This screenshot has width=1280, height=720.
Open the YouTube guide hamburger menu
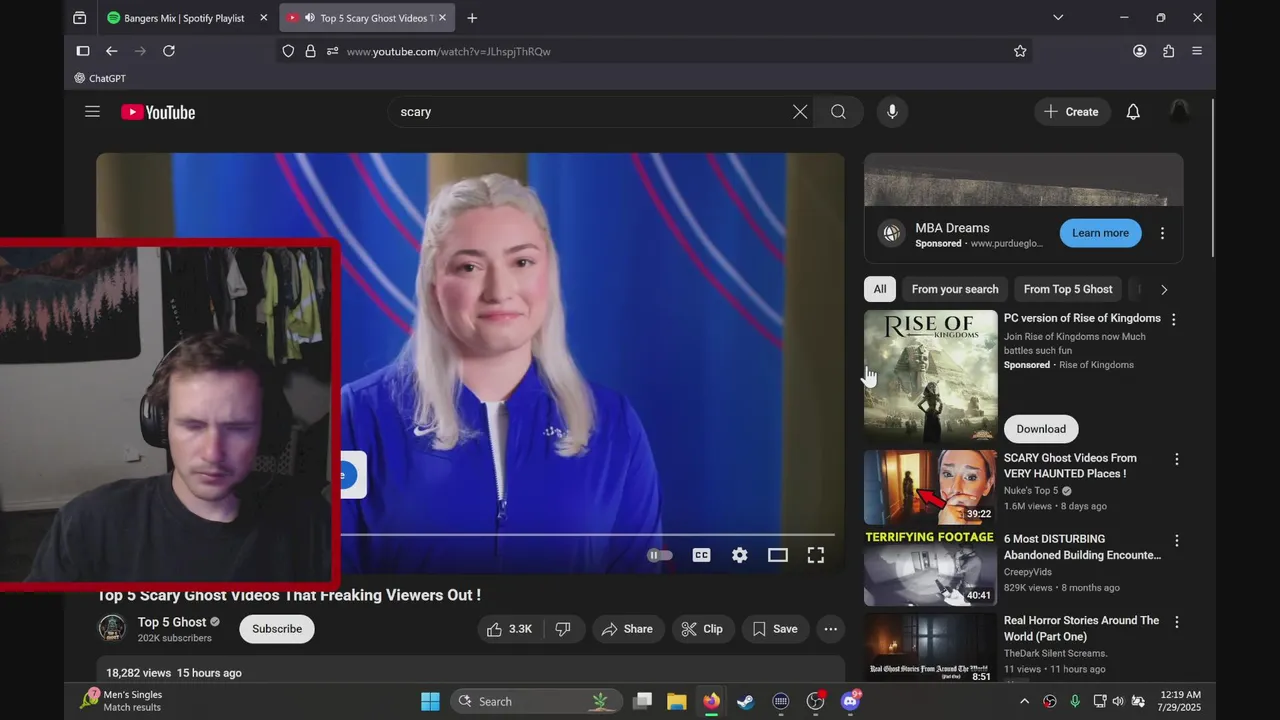pyautogui.click(x=92, y=112)
